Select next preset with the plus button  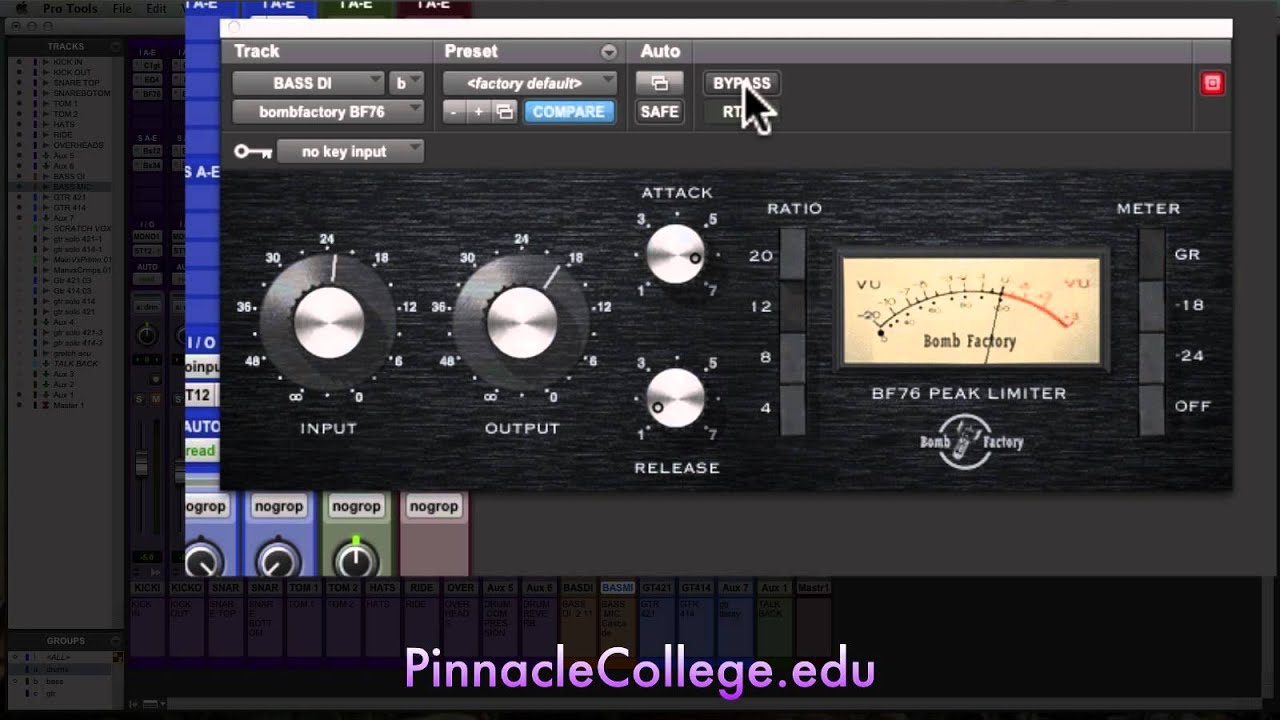478,112
